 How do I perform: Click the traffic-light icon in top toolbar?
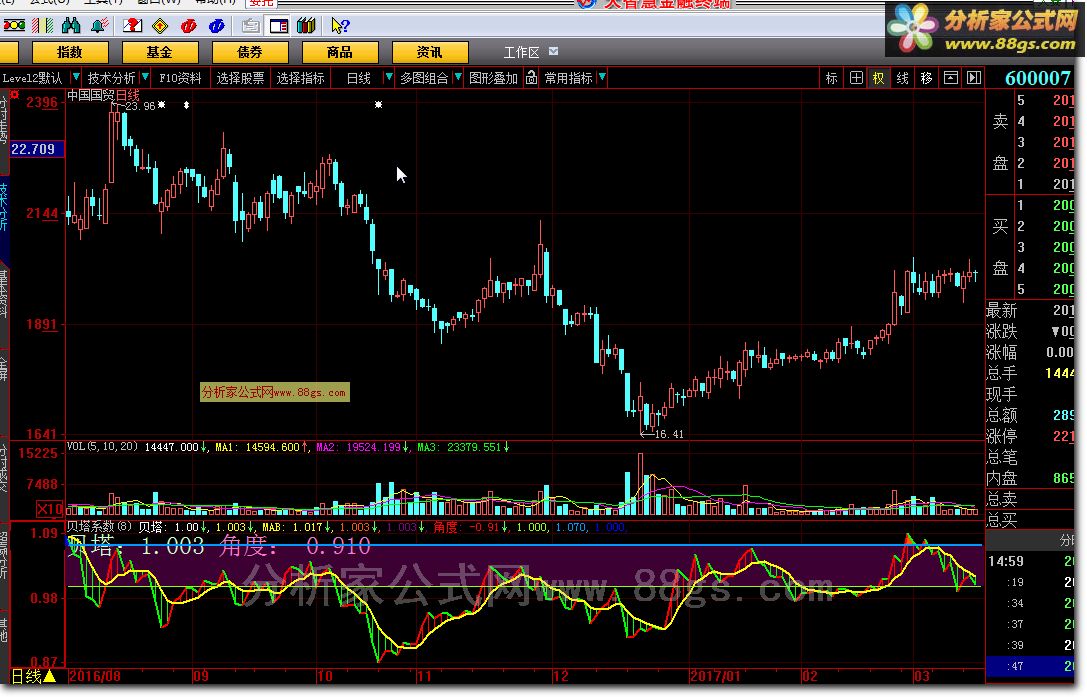pos(14,26)
